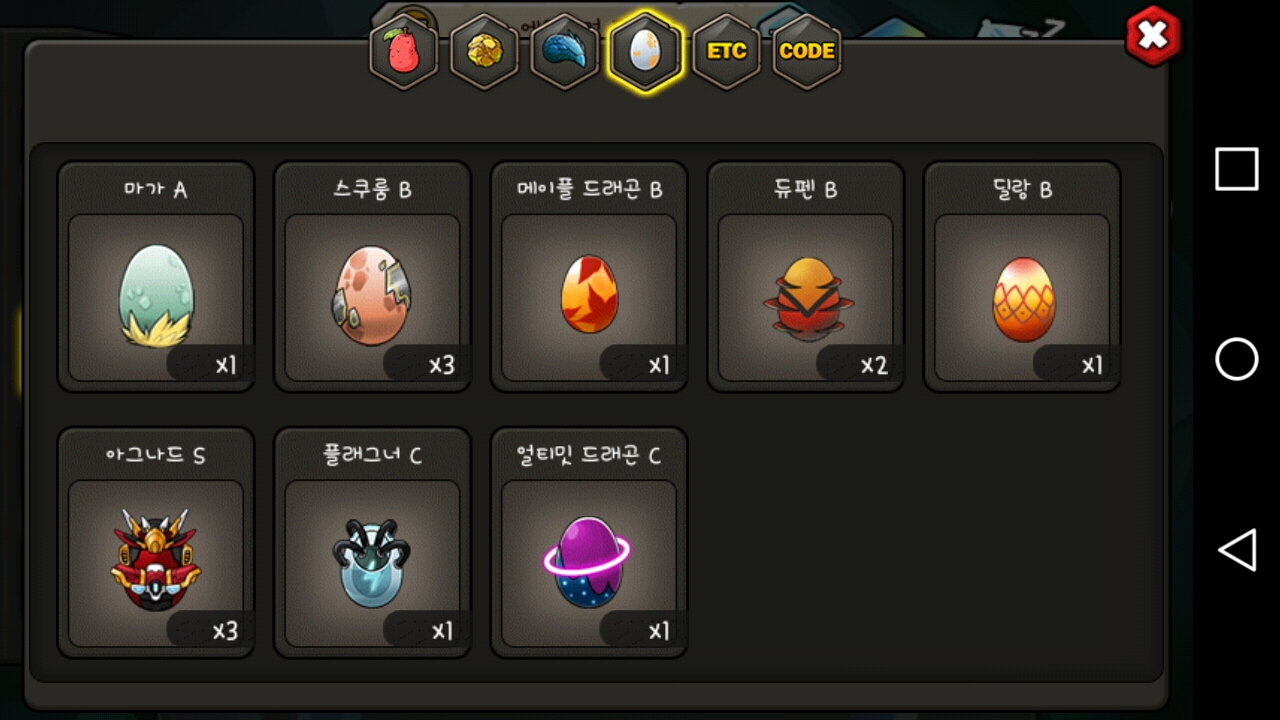Pick the purple 얼티밋 드래곤 C egg

tap(587, 562)
